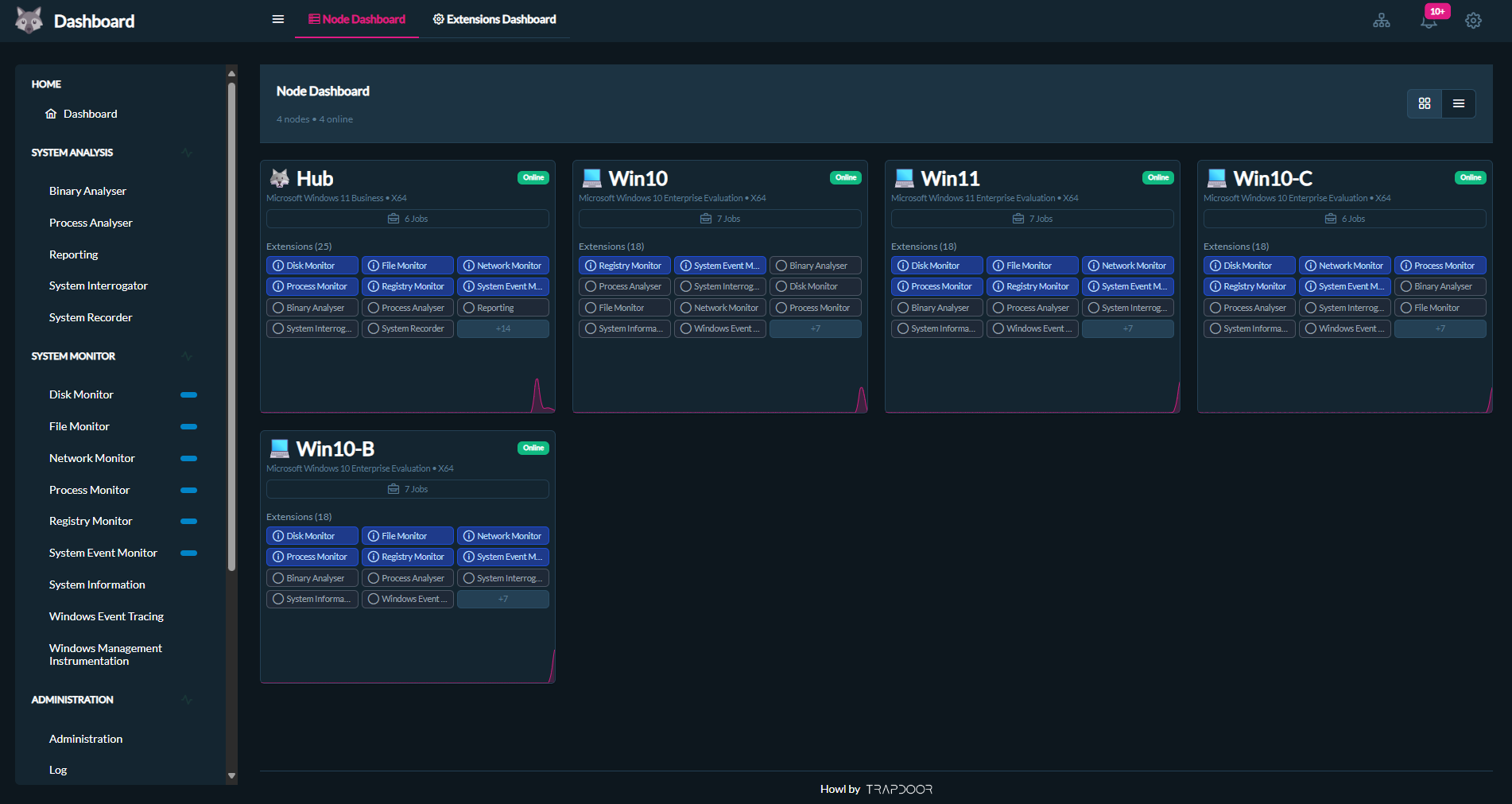Switch to list view layout icon
Screen dimensions: 1512x804
1459,103
